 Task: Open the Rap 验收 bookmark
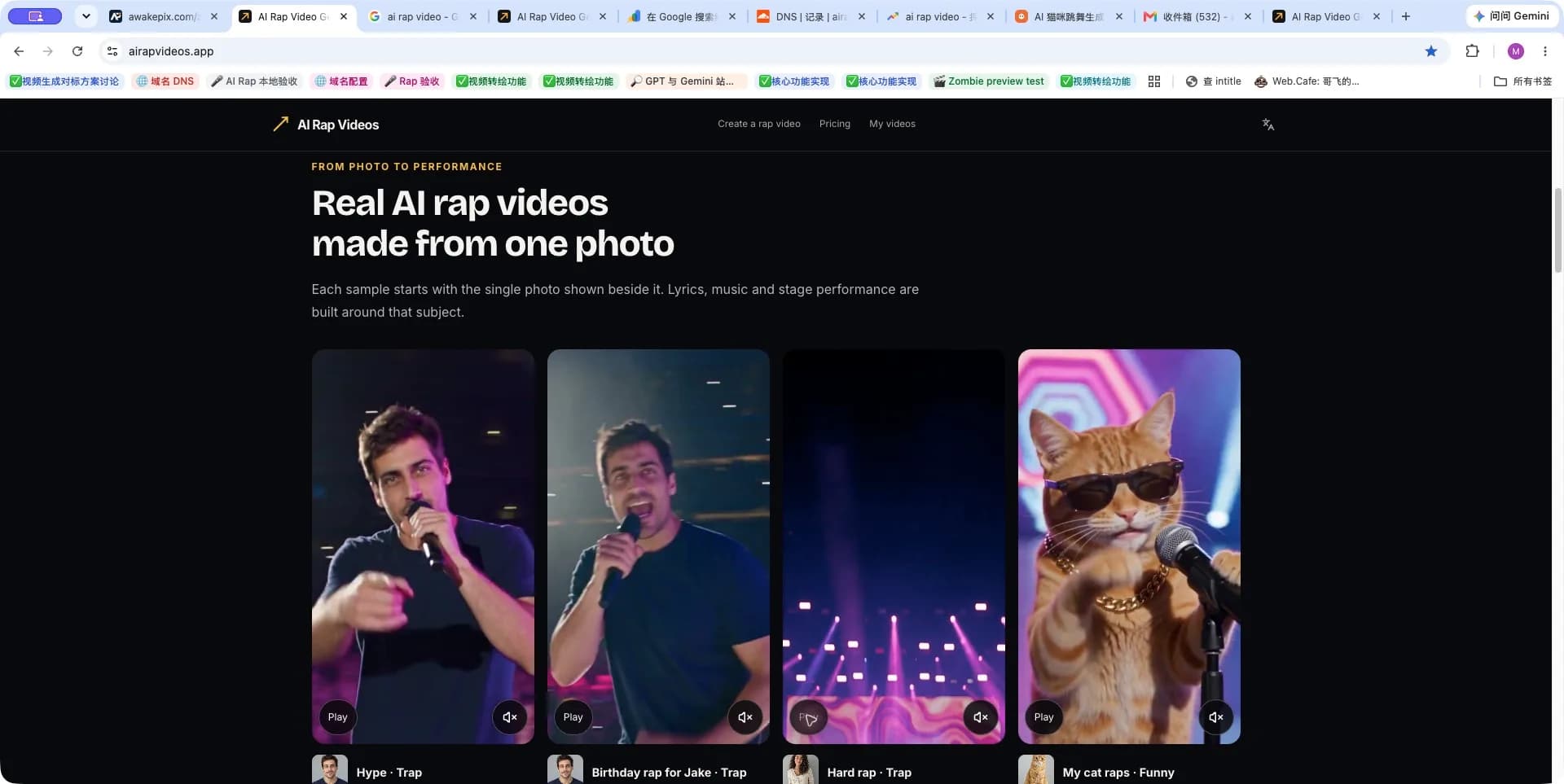pos(412,81)
